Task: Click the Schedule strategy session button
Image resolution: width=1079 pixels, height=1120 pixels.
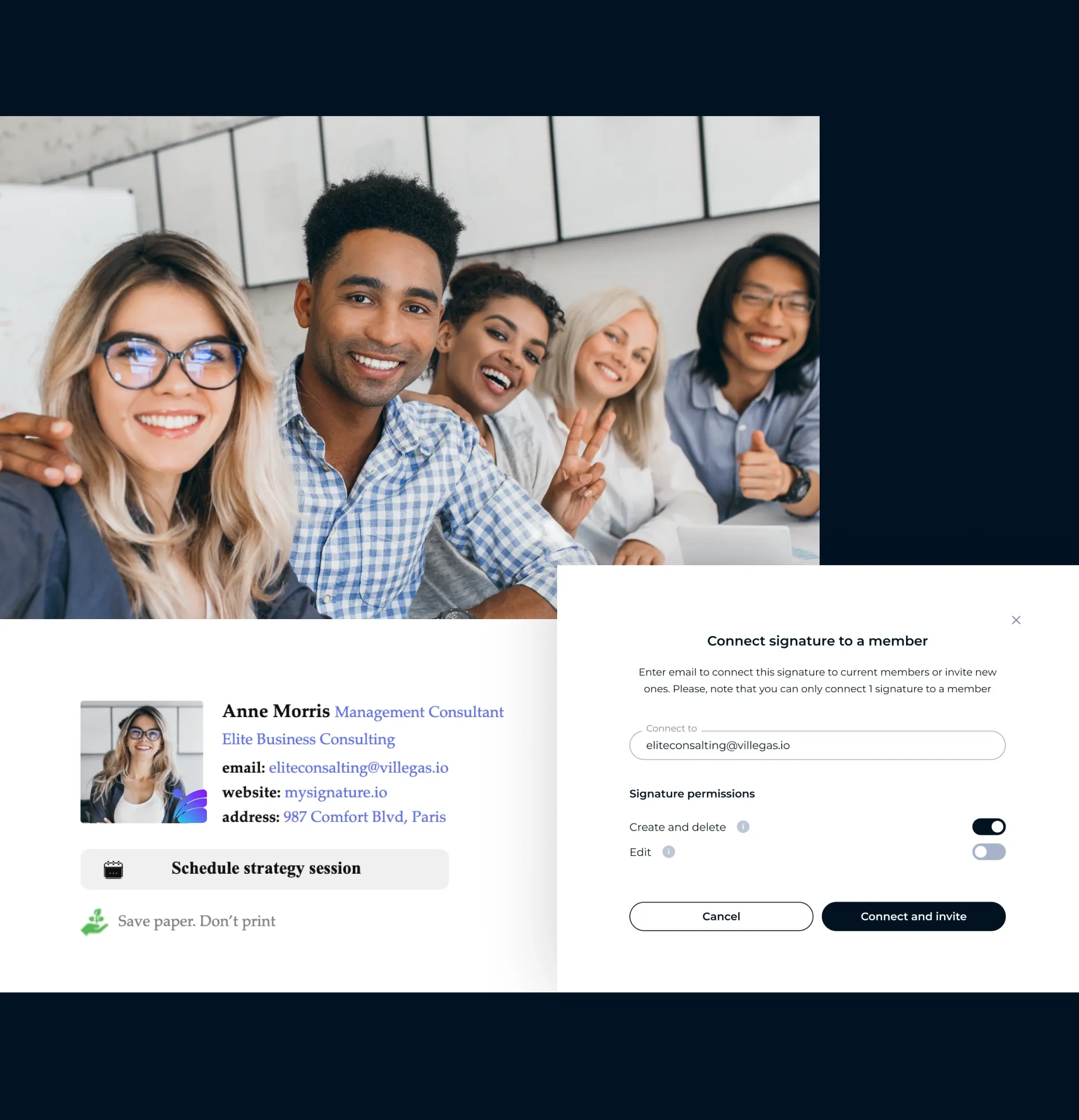Action: [x=266, y=868]
